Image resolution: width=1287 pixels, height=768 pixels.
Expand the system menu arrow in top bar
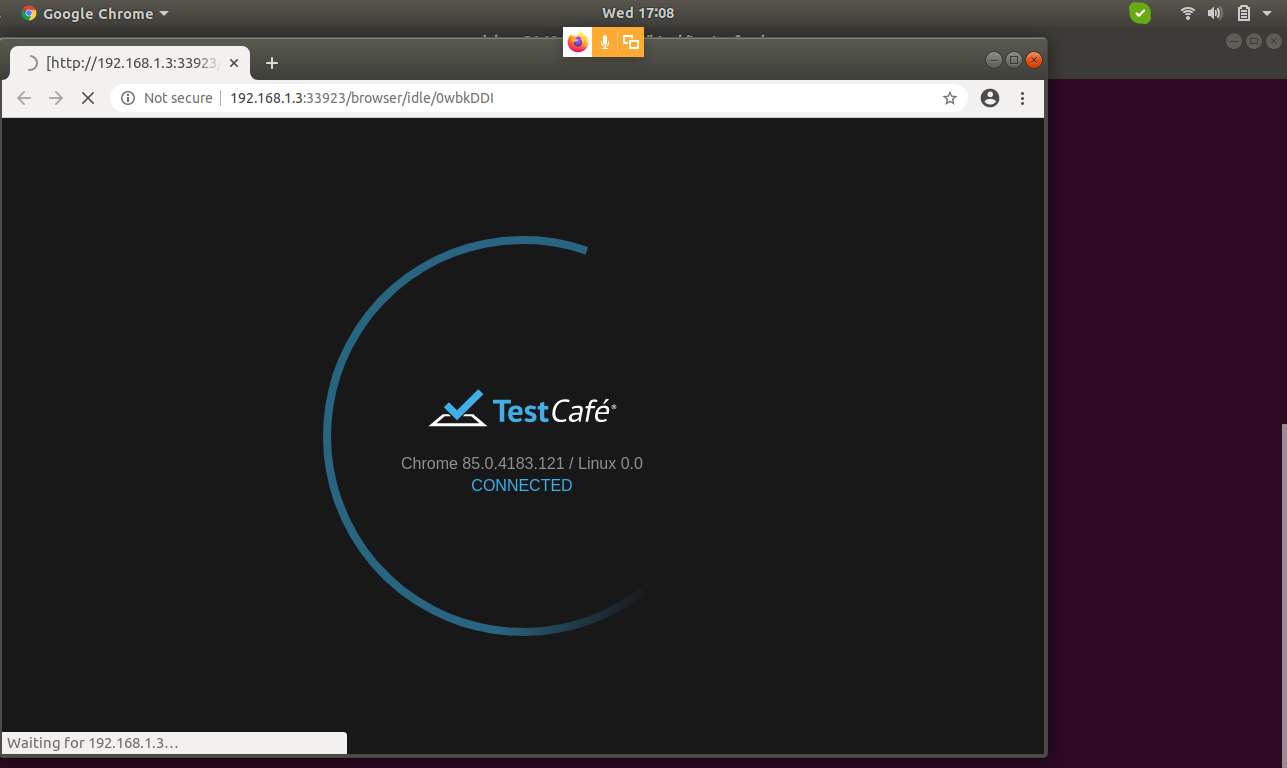pos(1267,14)
